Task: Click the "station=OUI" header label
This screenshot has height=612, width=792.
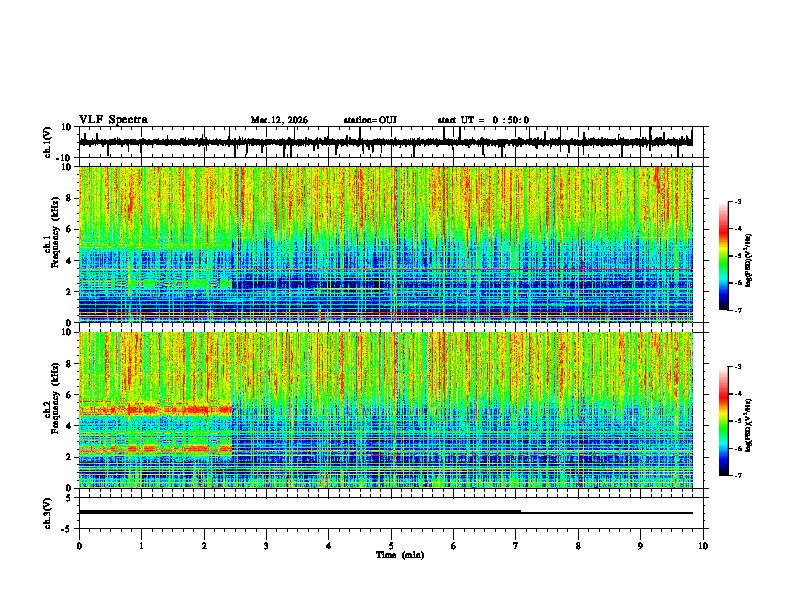Action: (x=370, y=120)
